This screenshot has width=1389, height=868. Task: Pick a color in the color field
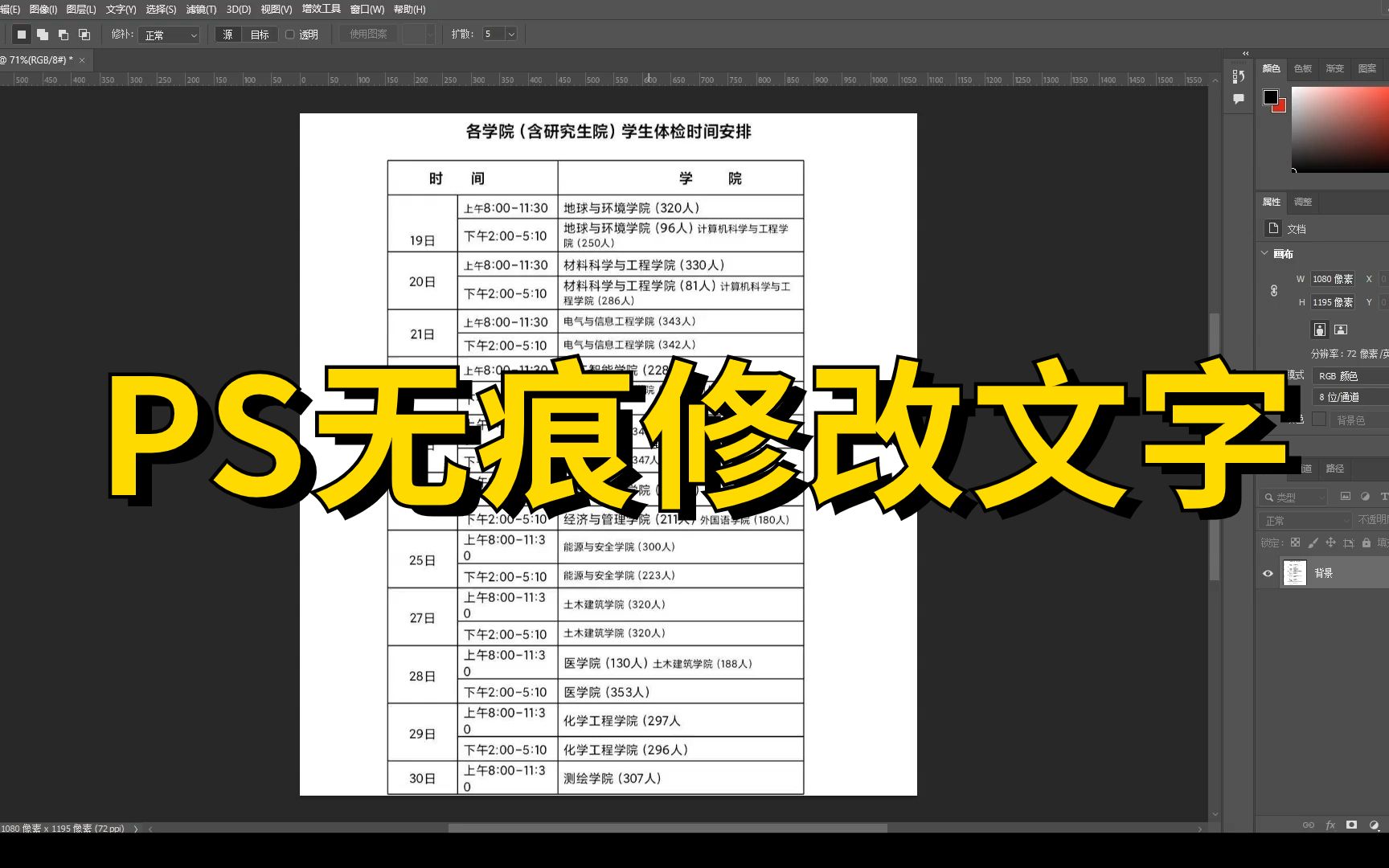click(x=1340, y=129)
